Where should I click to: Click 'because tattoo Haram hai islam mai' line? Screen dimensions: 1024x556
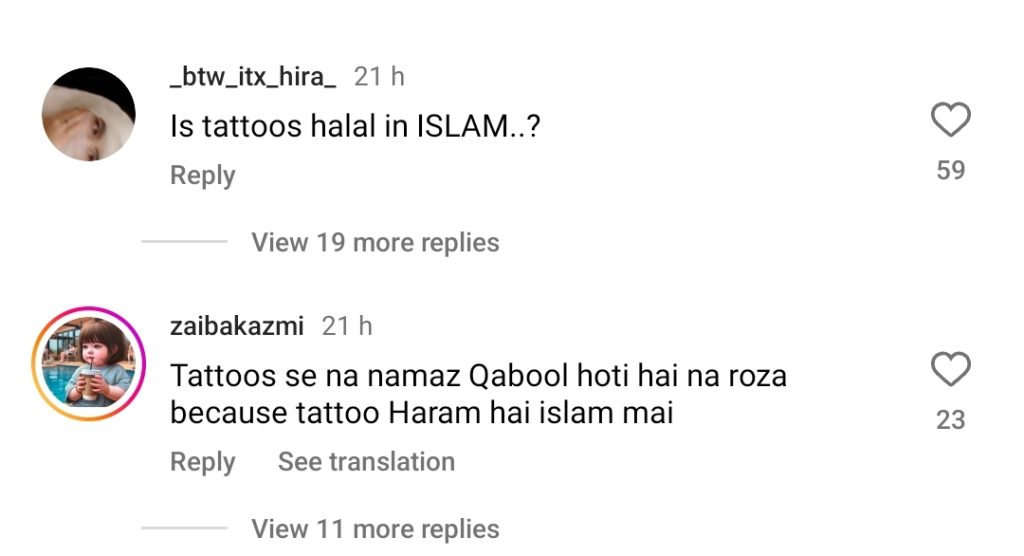pyautogui.click(x=422, y=413)
